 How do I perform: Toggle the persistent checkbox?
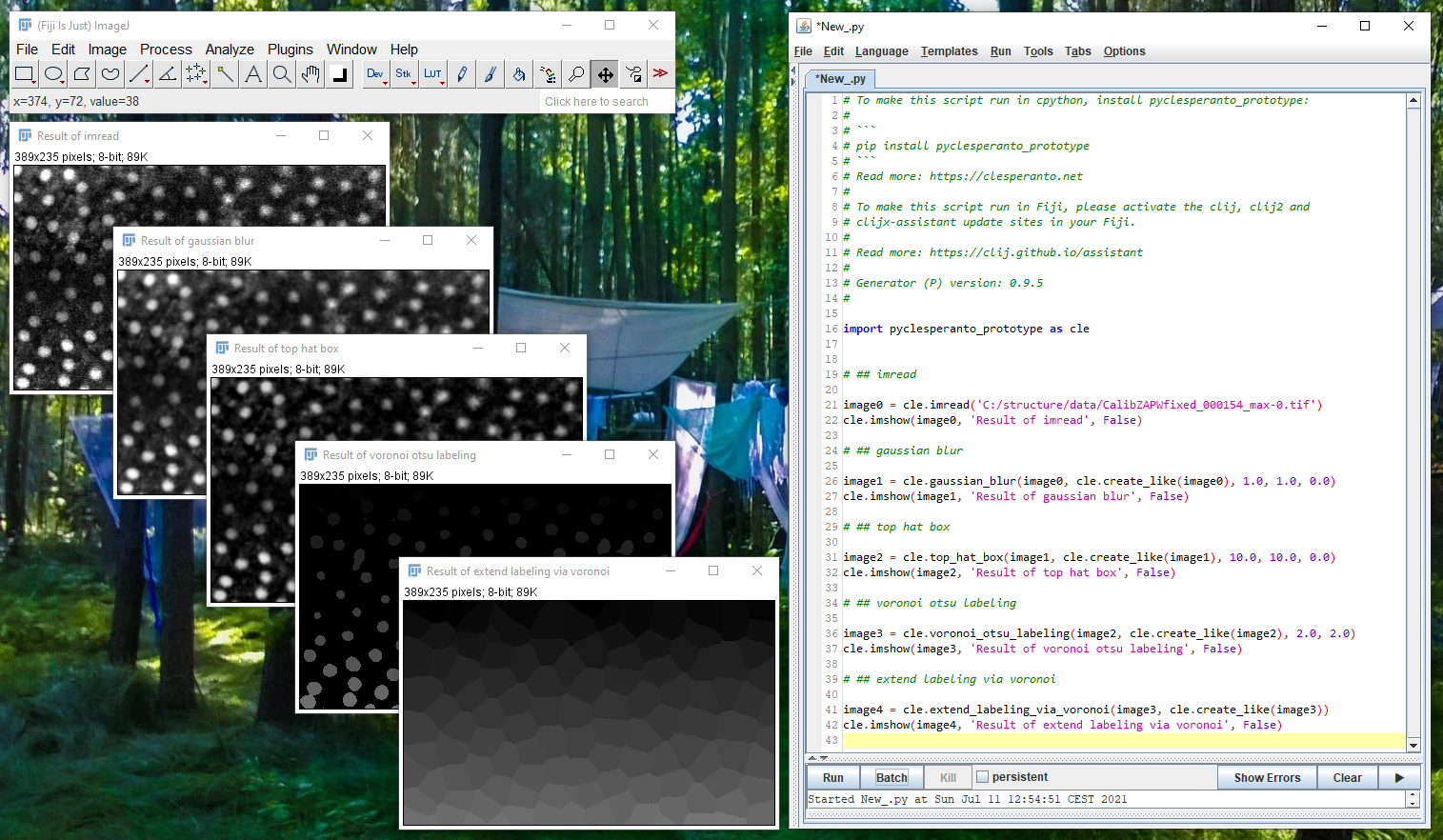click(983, 777)
